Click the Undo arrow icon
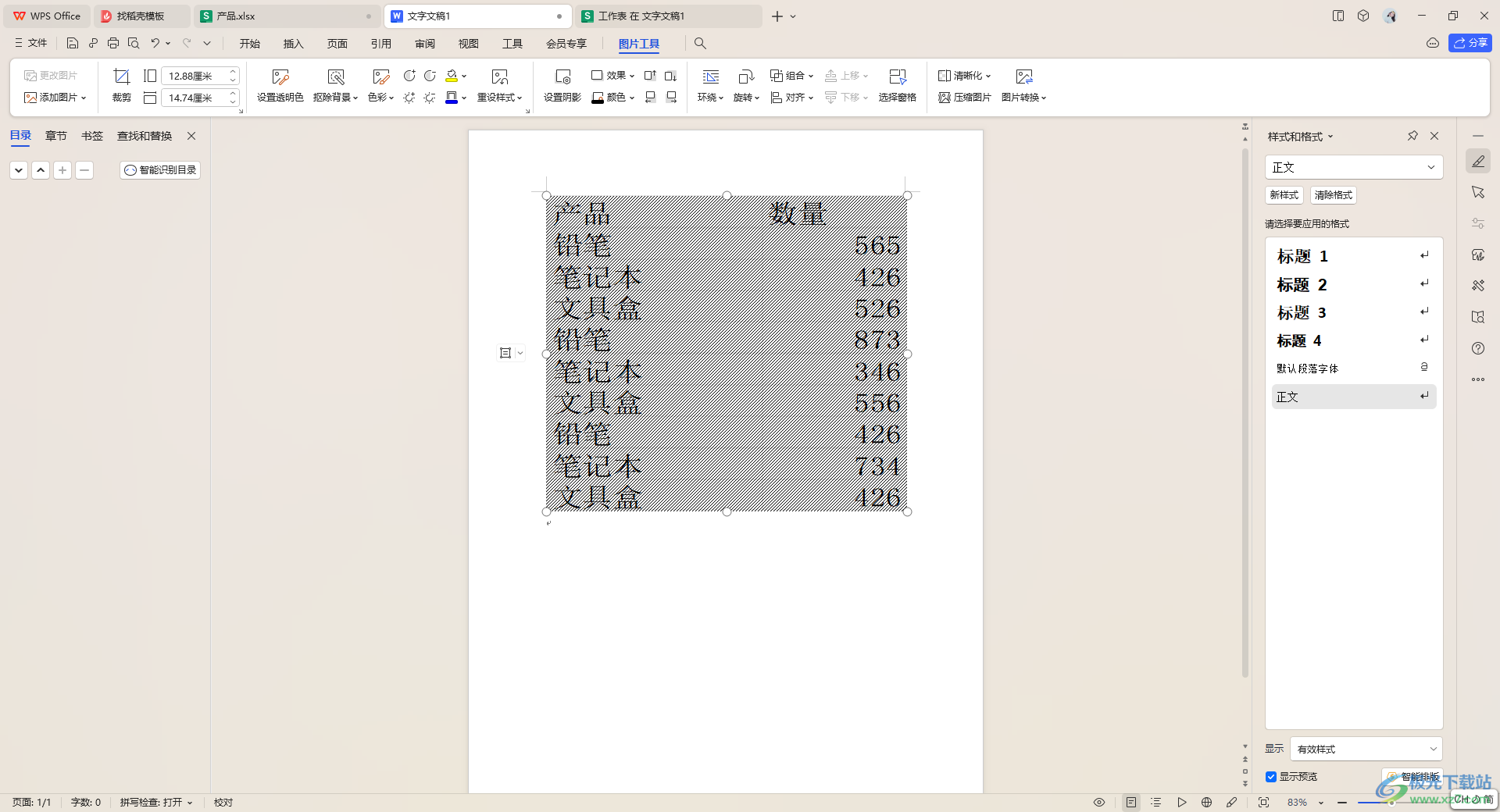Image resolution: width=1500 pixels, height=812 pixels. [155, 43]
